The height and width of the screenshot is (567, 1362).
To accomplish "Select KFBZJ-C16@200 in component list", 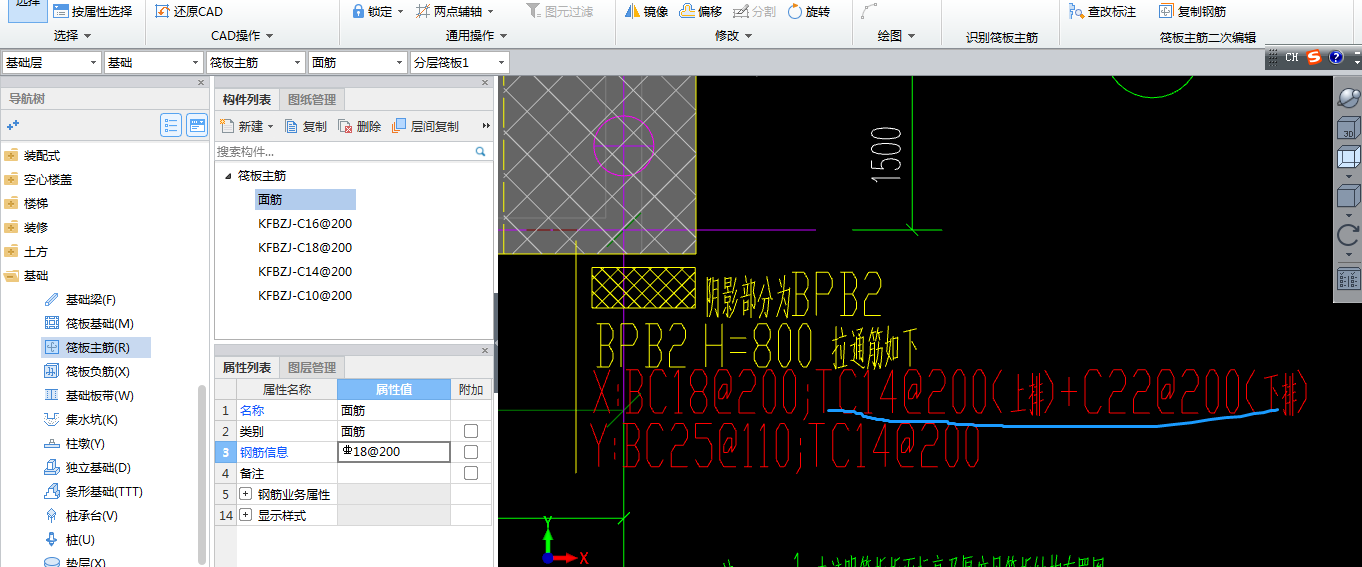I will pos(305,224).
